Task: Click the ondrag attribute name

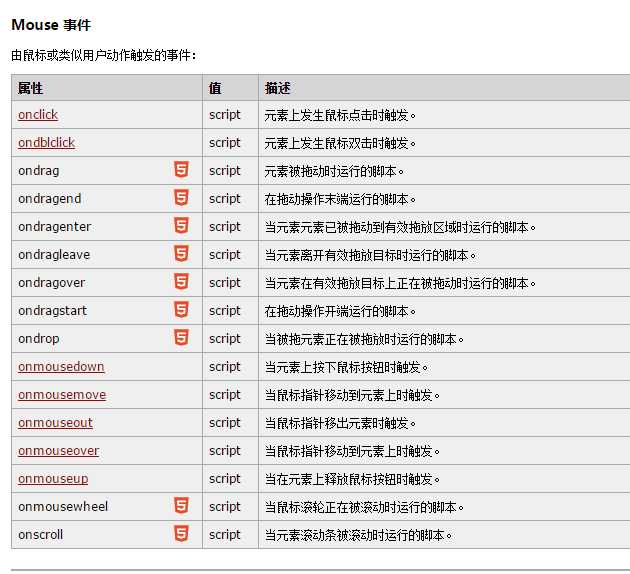Action: coord(39,171)
